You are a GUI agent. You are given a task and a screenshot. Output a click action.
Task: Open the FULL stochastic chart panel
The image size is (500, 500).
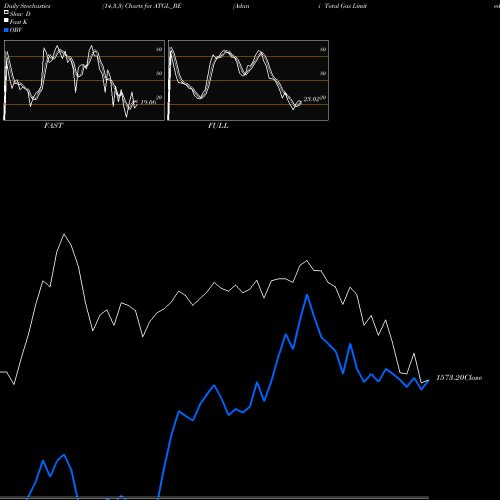(x=248, y=80)
